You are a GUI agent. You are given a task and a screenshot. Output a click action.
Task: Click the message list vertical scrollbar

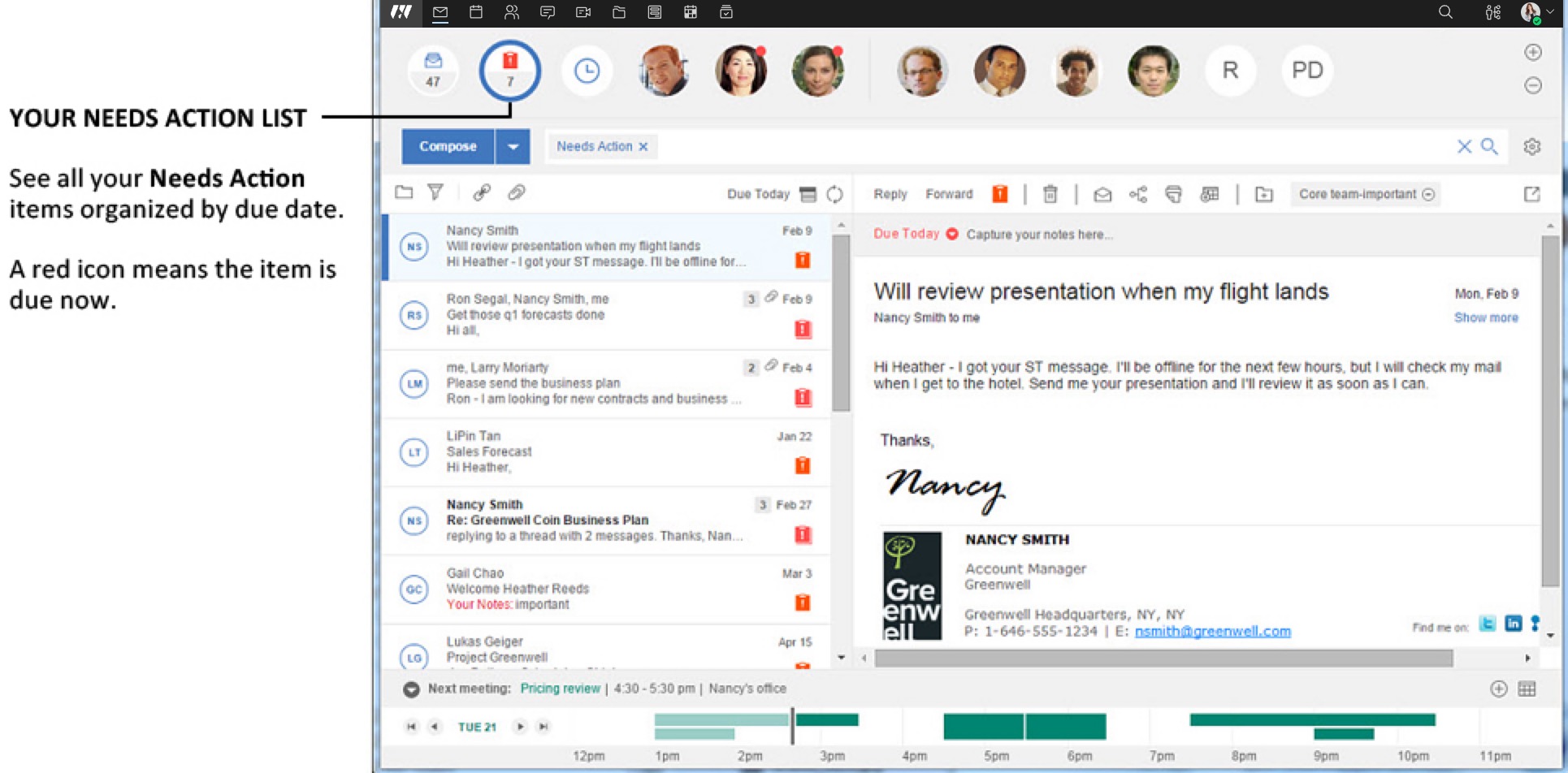[x=841, y=323]
